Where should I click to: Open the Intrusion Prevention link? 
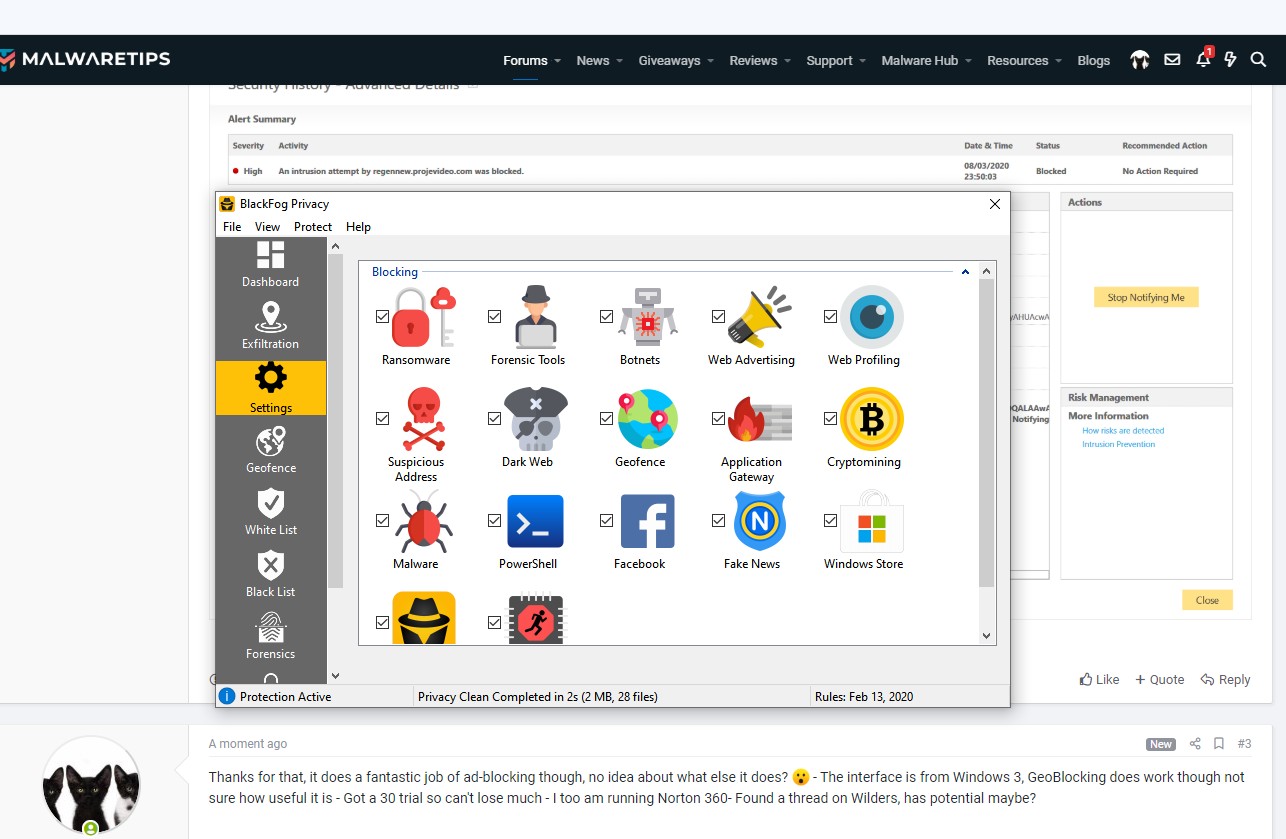click(1118, 444)
